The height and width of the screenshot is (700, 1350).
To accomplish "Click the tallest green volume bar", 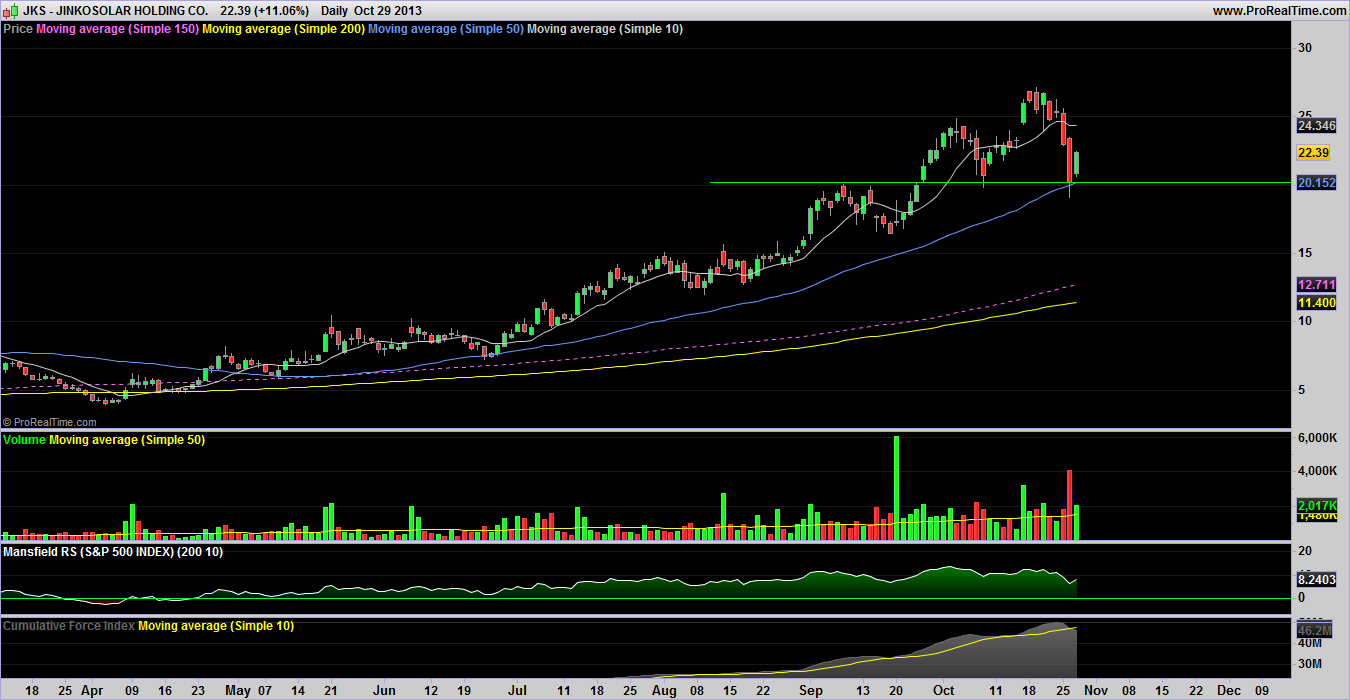I will 896,488.
